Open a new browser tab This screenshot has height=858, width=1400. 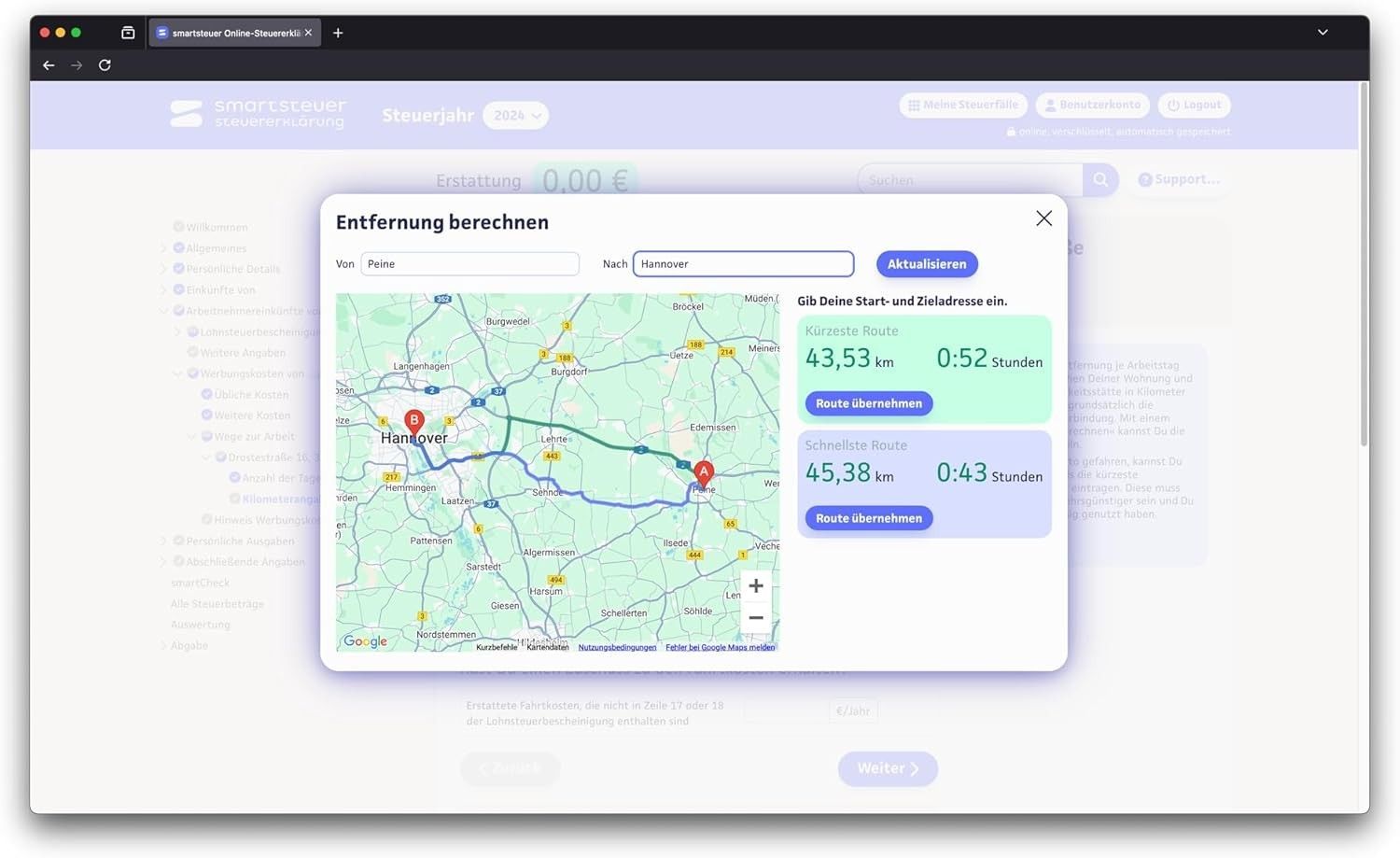point(338,33)
